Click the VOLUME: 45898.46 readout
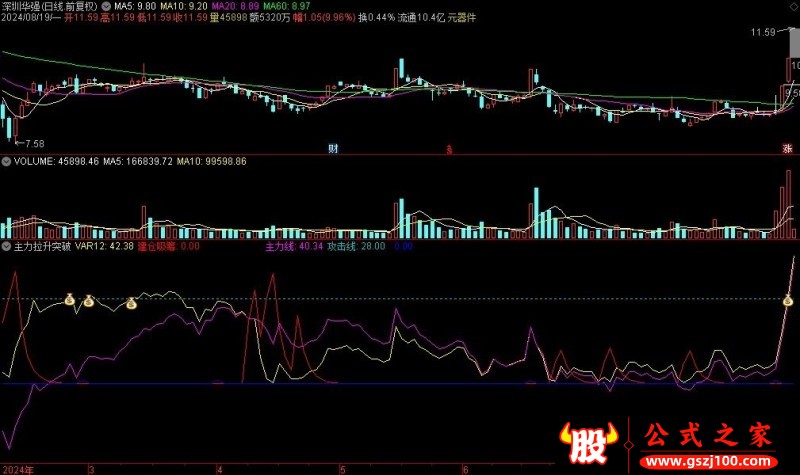Screen dimensions: 800x475 (x=56, y=162)
